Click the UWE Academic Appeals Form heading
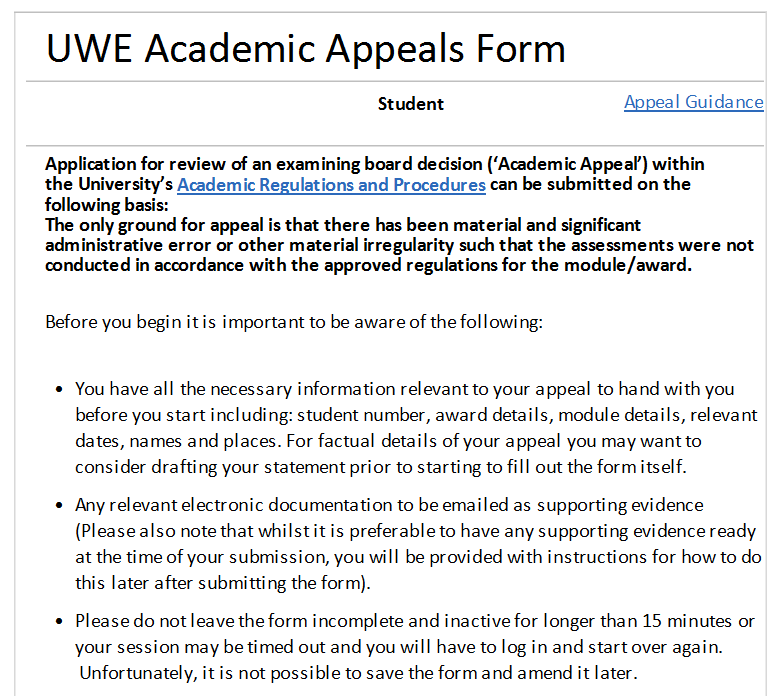Viewport: 776px width, 696px height. point(306,48)
